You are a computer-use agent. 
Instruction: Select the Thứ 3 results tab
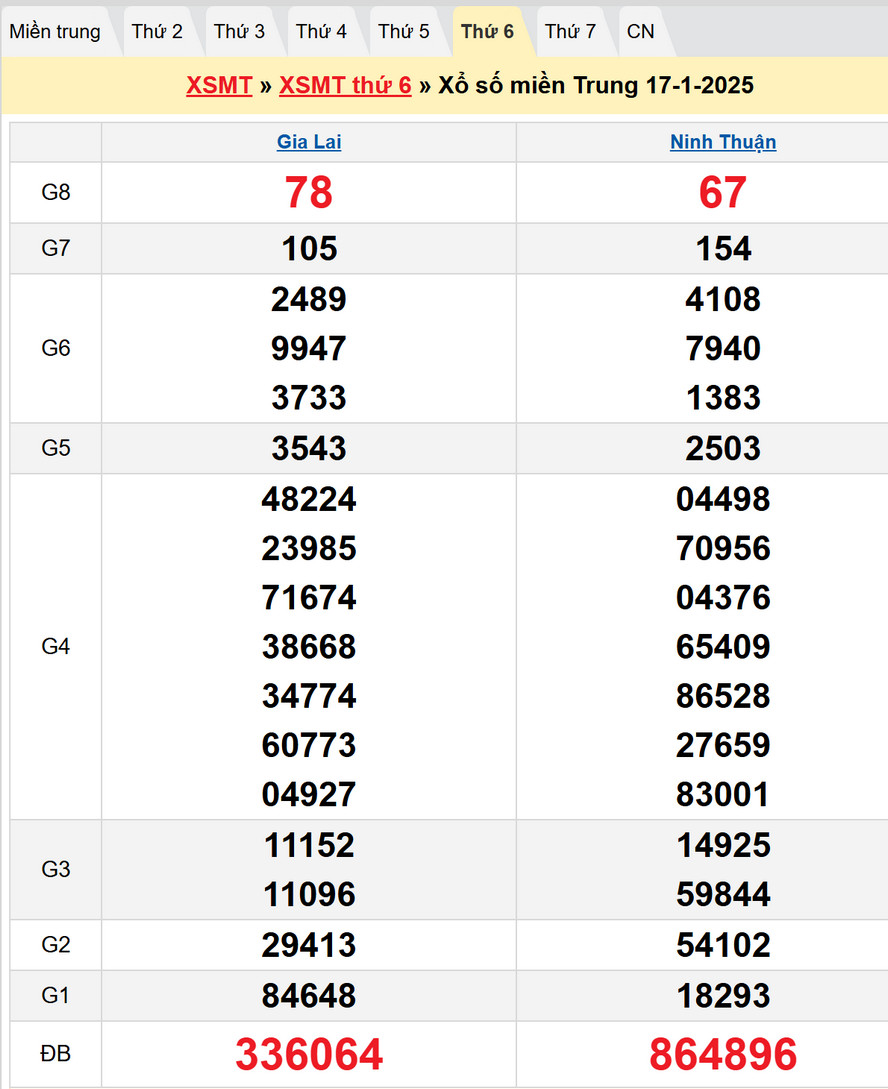click(x=239, y=32)
